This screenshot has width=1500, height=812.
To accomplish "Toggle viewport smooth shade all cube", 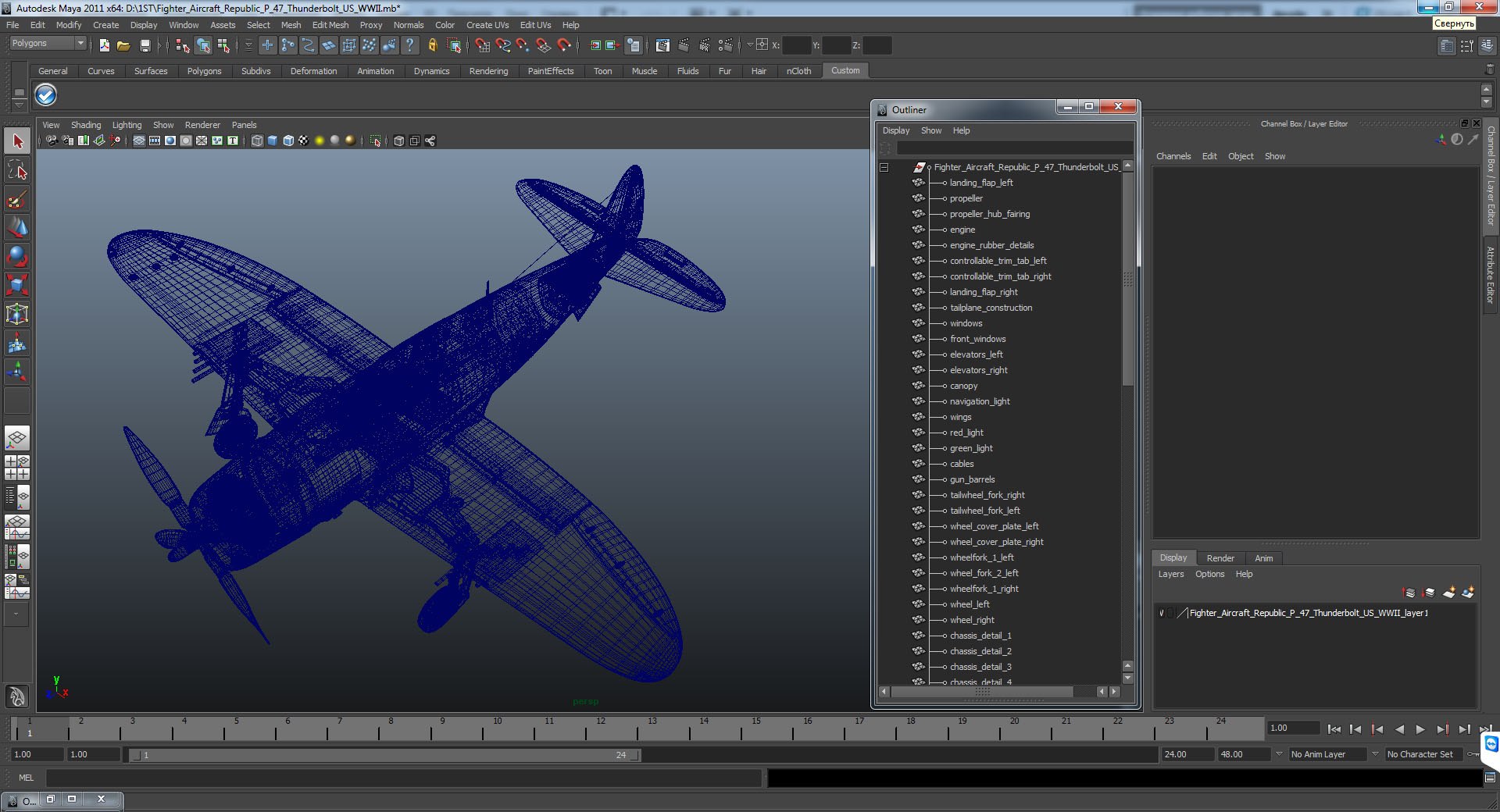I will click(273, 141).
